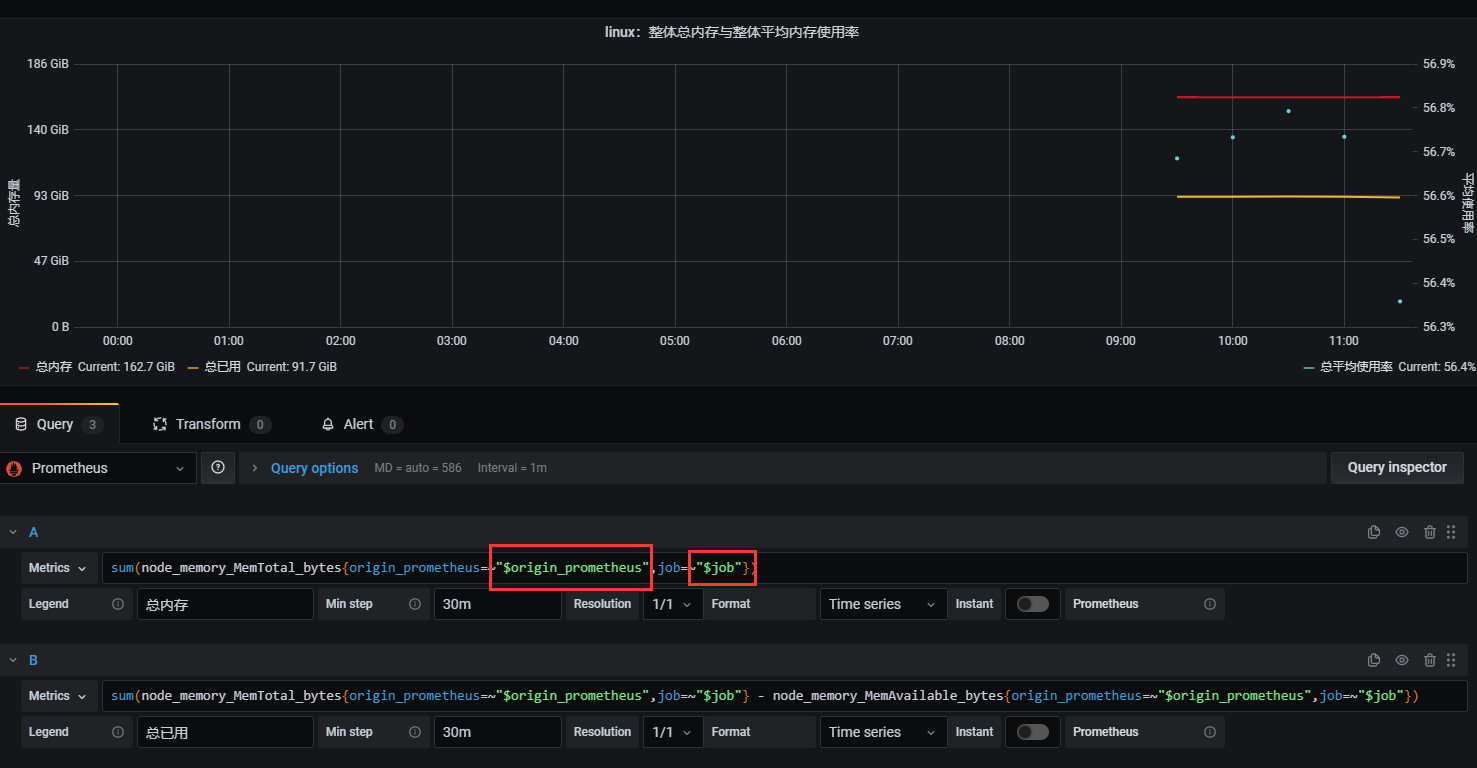Click the PromQL expression field of query A
The width and height of the screenshot is (1477, 768).
coord(784,568)
